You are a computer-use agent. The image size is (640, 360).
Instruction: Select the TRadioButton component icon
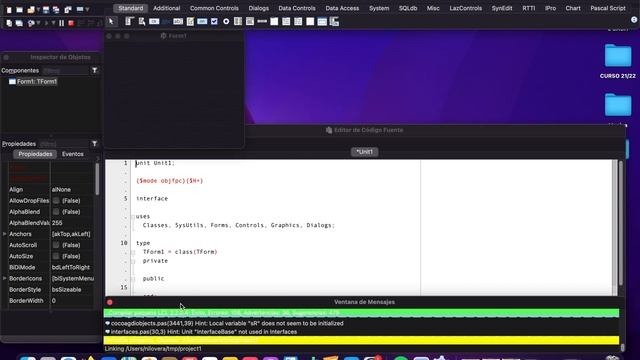point(226,22)
